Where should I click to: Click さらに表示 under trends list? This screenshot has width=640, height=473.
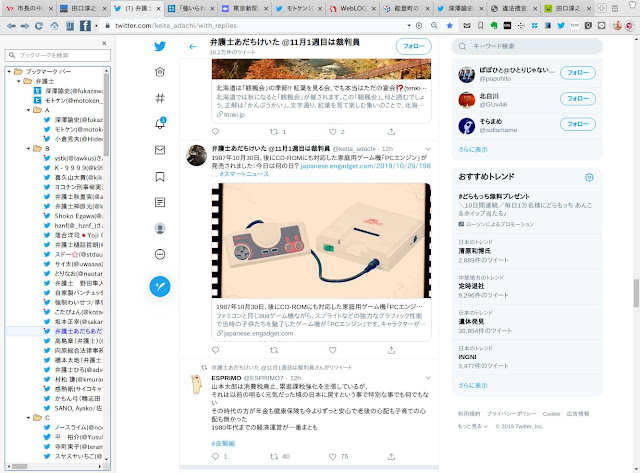[x=473, y=385]
